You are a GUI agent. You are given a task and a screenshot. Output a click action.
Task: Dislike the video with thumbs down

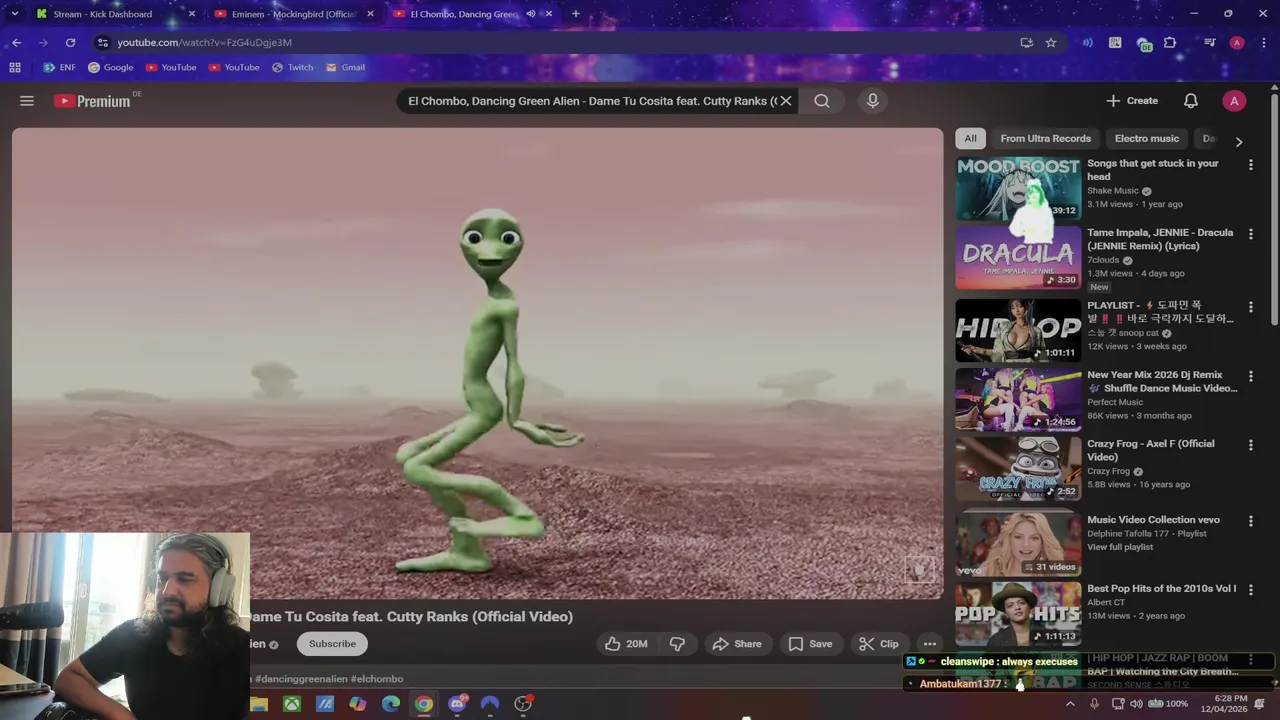pyautogui.click(x=678, y=644)
